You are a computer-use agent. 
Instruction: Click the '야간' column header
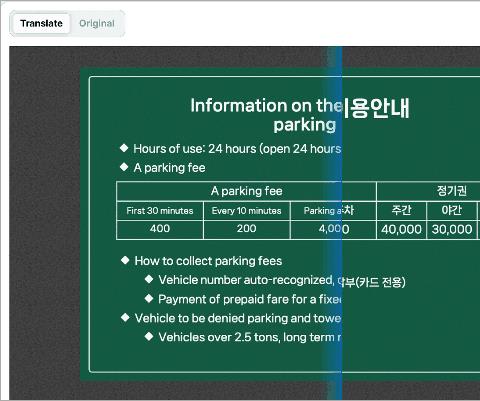(x=452, y=210)
